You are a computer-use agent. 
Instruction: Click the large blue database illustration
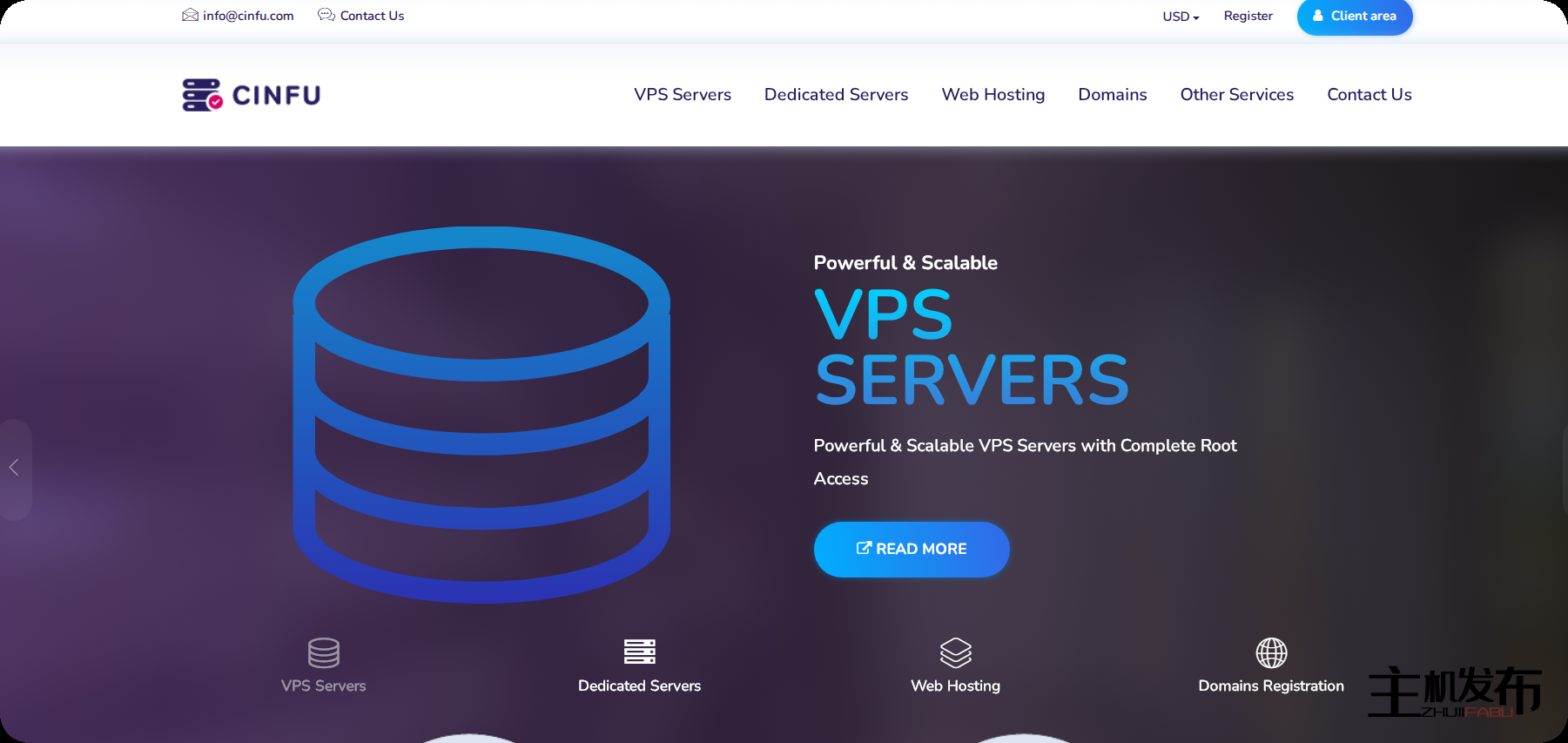click(x=481, y=415)
